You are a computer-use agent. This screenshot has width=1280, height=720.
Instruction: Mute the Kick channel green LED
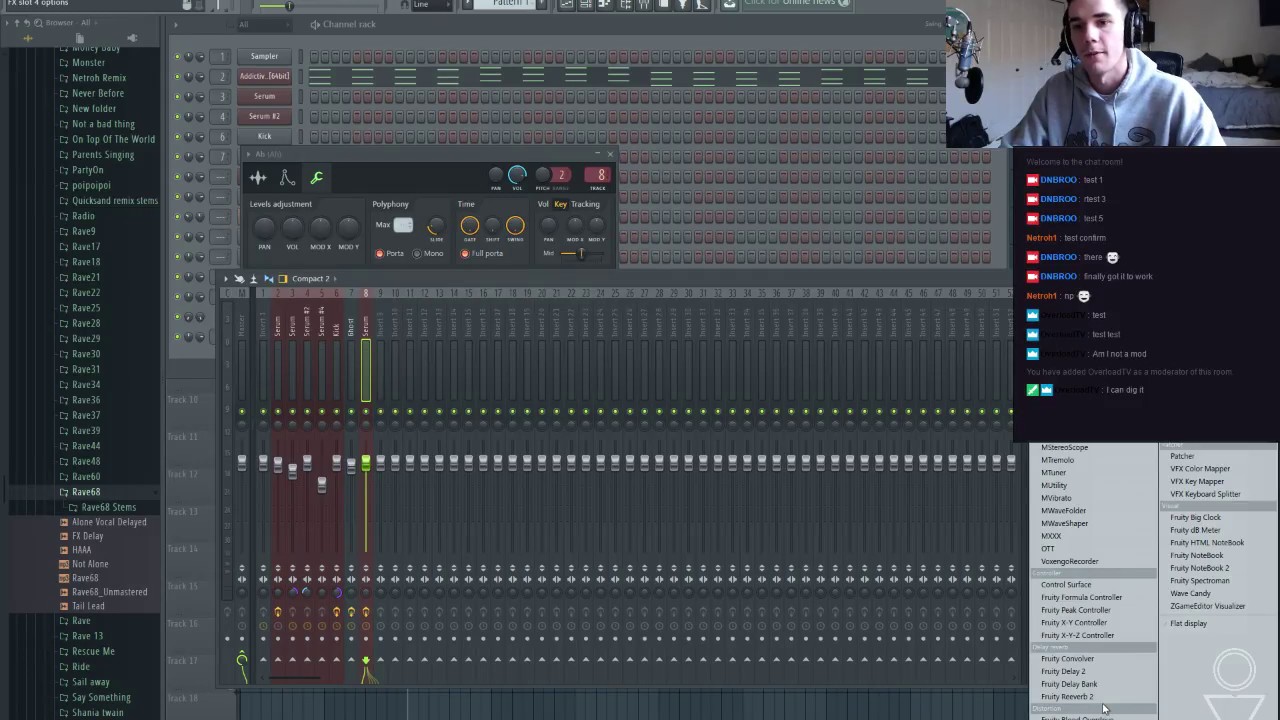178,137
